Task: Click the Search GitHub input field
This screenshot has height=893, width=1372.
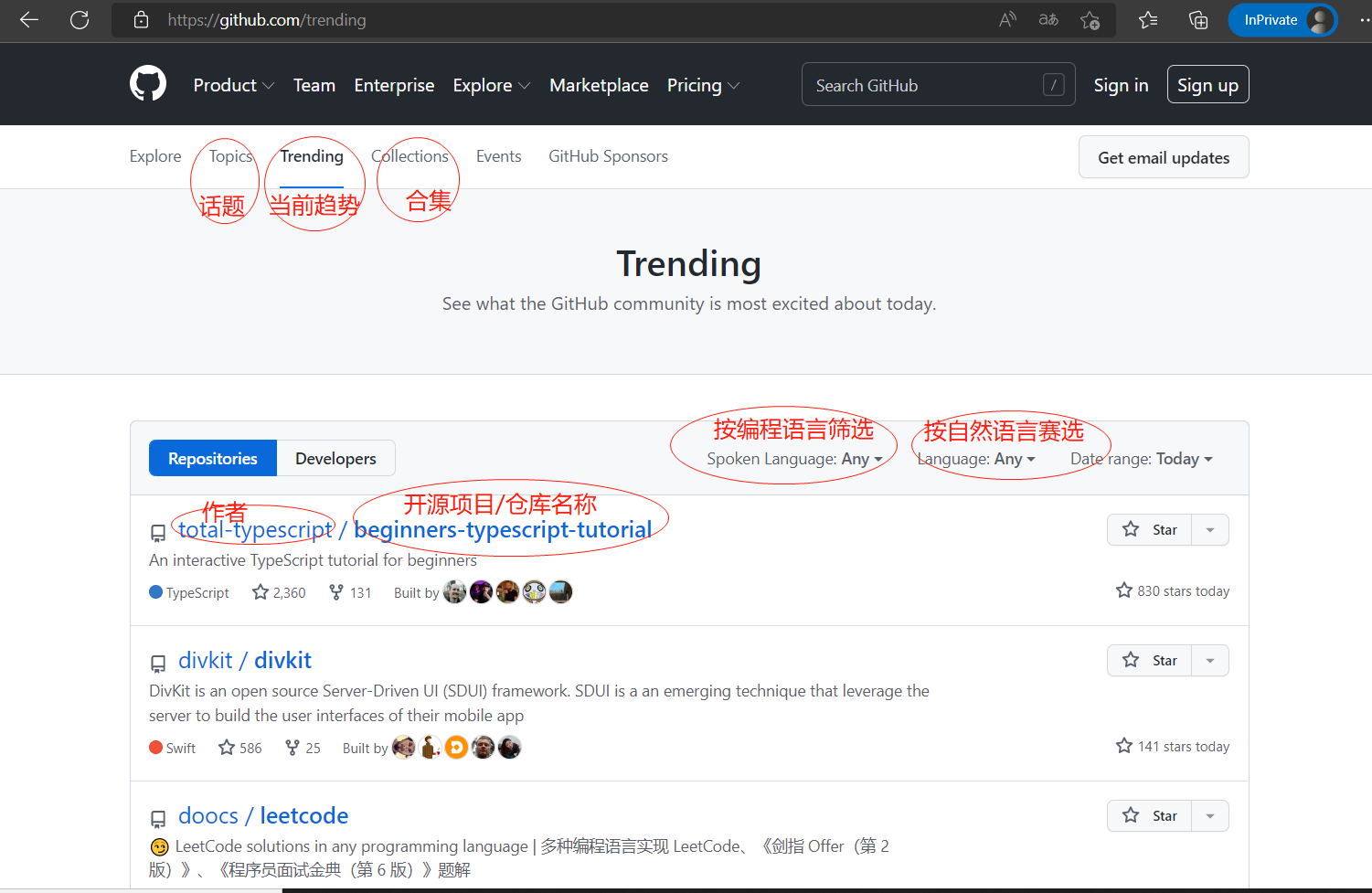Action: [x=923, y=85]
